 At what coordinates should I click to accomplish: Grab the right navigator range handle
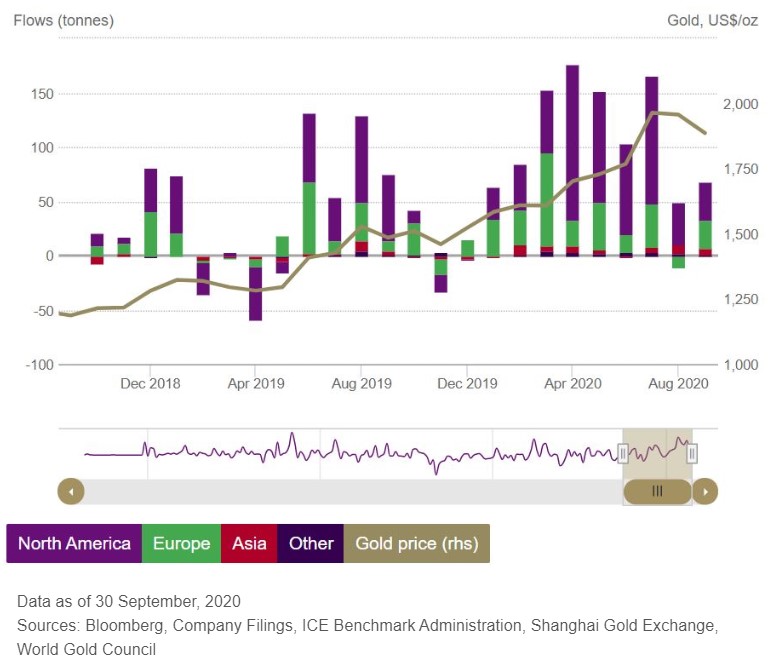click(692, 454)
